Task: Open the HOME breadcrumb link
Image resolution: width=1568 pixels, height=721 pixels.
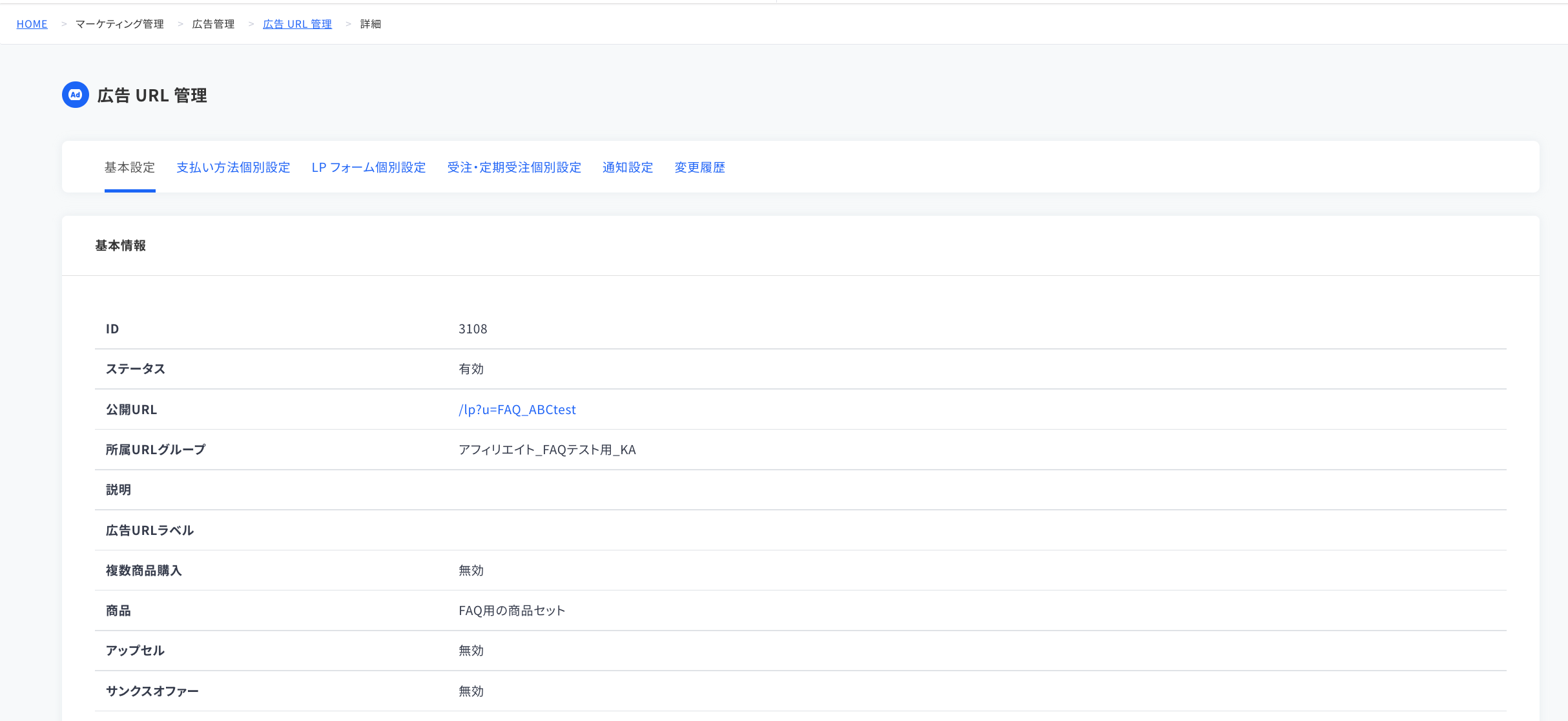Action: pos(32,23)
